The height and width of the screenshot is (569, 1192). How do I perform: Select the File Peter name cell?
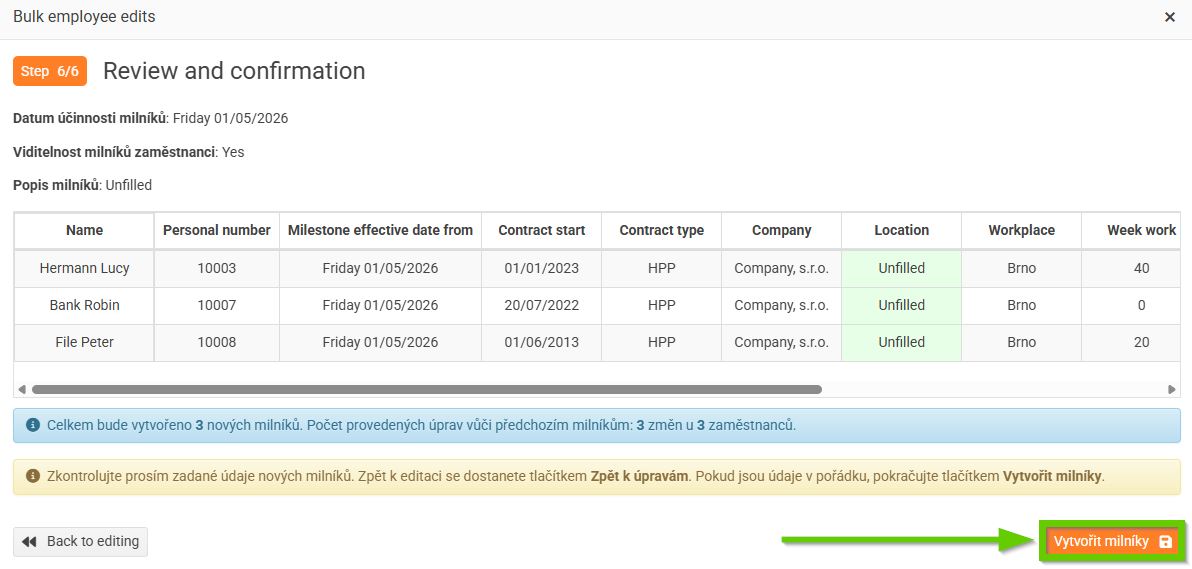click(x=84, y=342)
